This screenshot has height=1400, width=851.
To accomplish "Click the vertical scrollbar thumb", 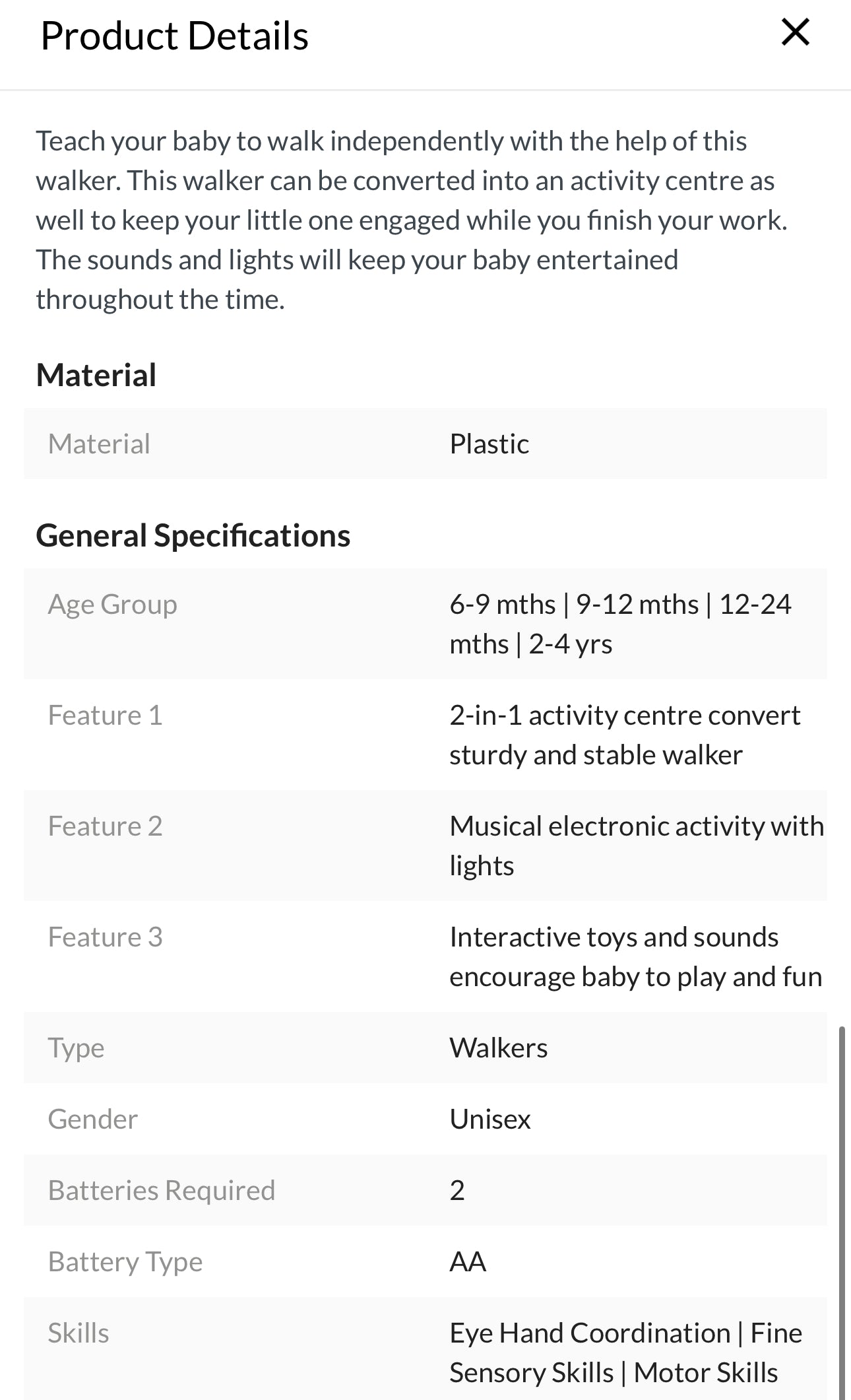I will tap(841, 1208).
